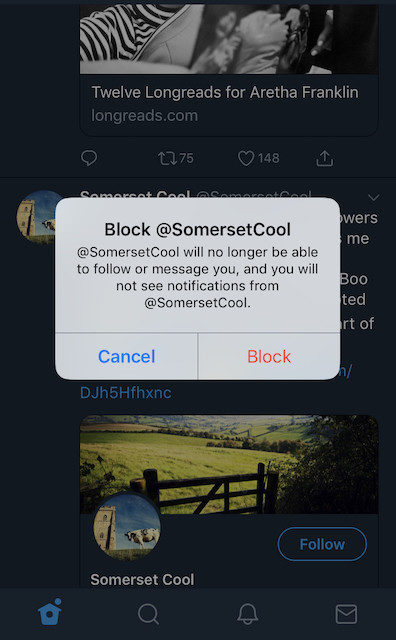Tap the share upload arrow icon
This screenshot has width=396, height=640.
(x=325, y=158)
